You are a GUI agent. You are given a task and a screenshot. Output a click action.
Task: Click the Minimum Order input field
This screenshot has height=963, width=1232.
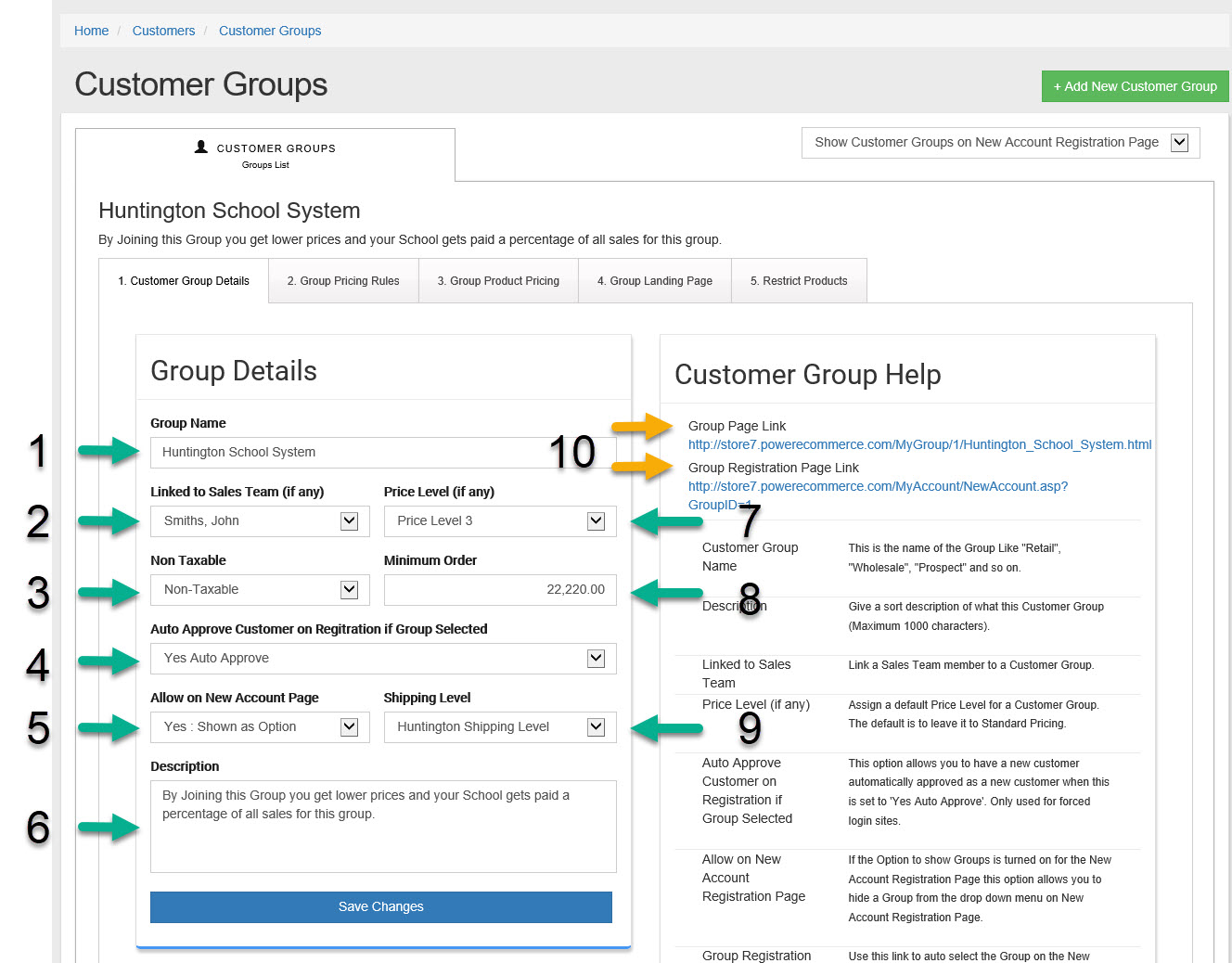[500, 590]
